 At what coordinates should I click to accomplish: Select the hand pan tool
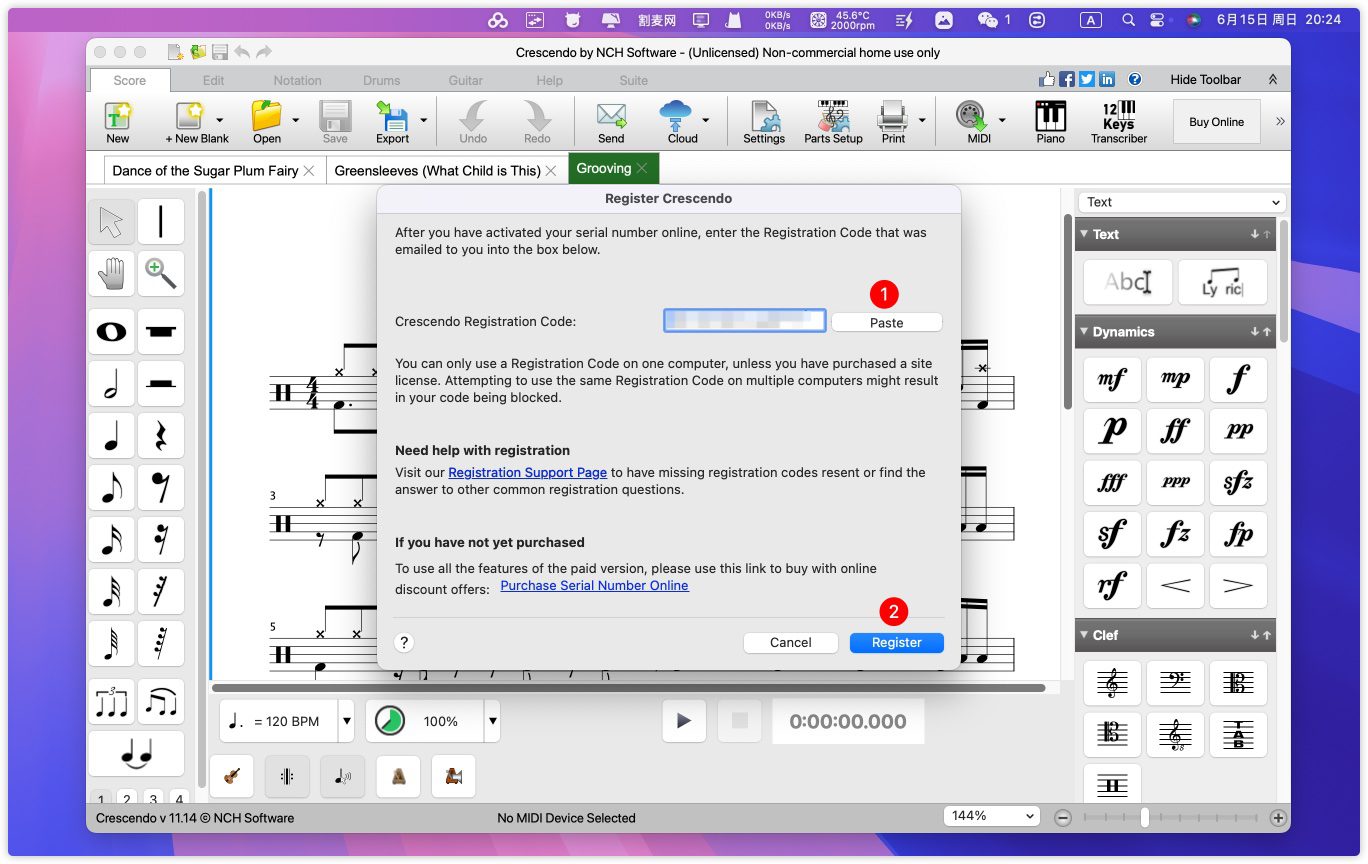pos(111,273)
